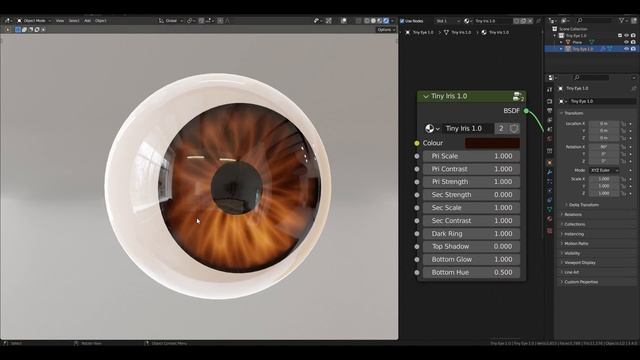
Task: Click the node group user count 2
Action: coord(501,129)
